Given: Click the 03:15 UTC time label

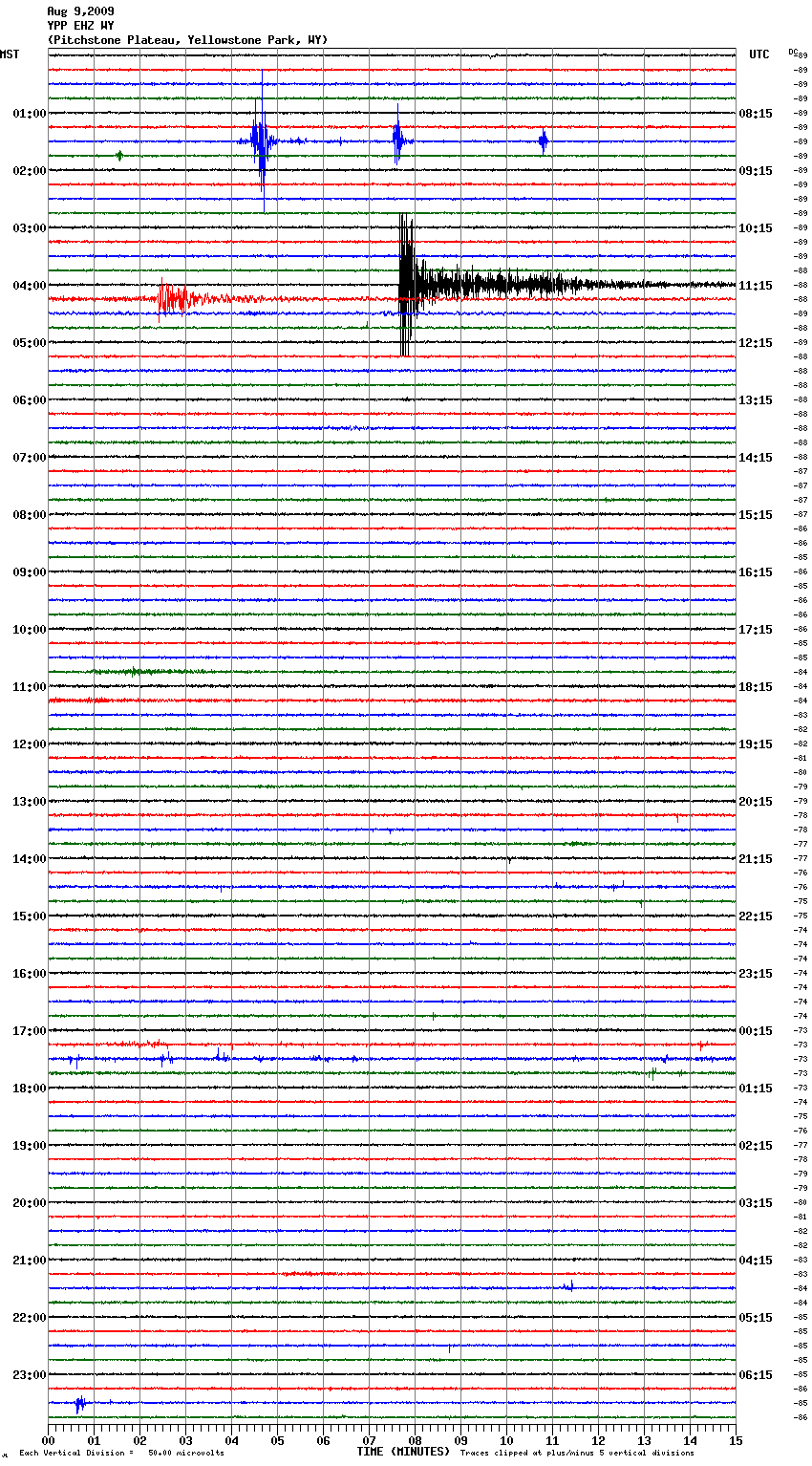Looking at the screenshot, I should click(x=756, y=1202).
